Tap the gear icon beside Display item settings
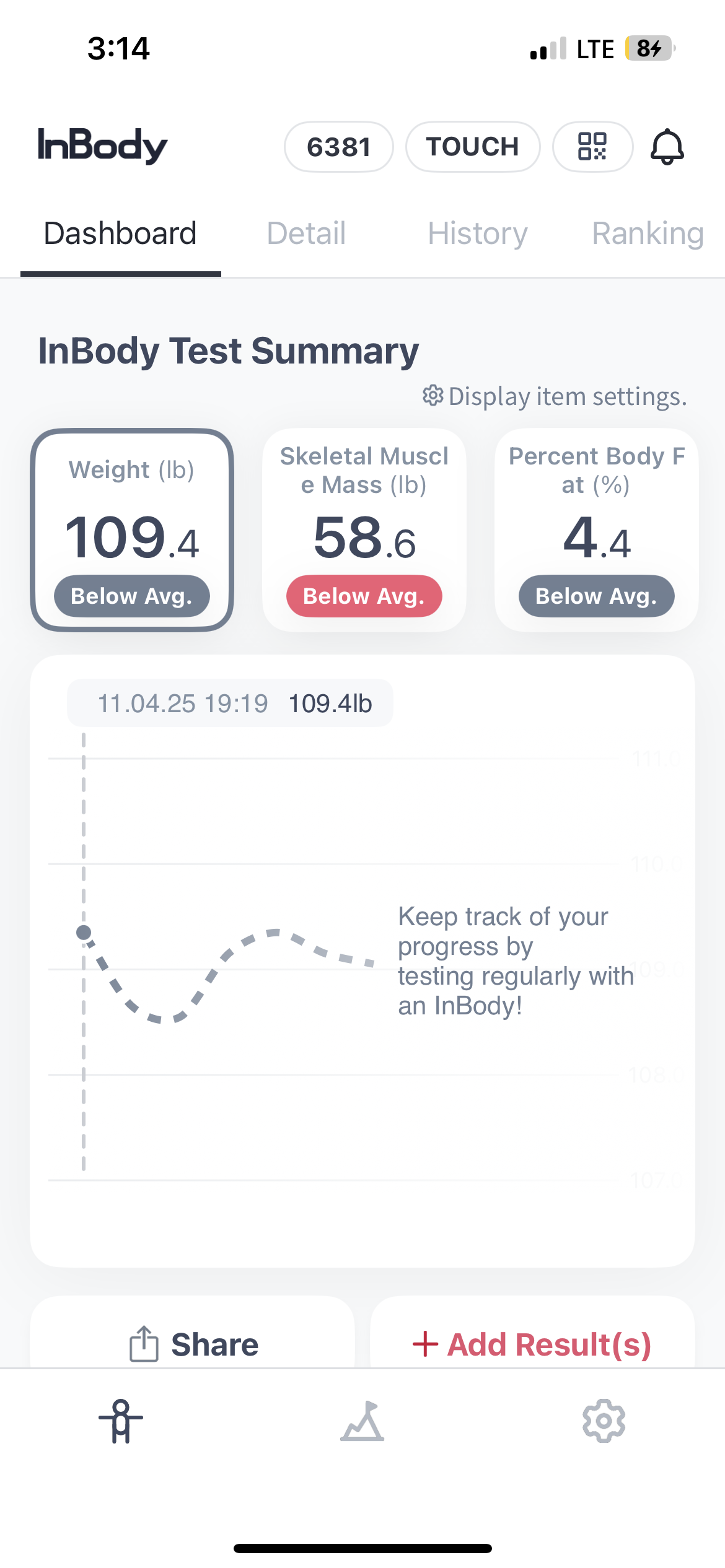Image resolution: width=725 pixels, height=1568 pixels. coord(433,396)
